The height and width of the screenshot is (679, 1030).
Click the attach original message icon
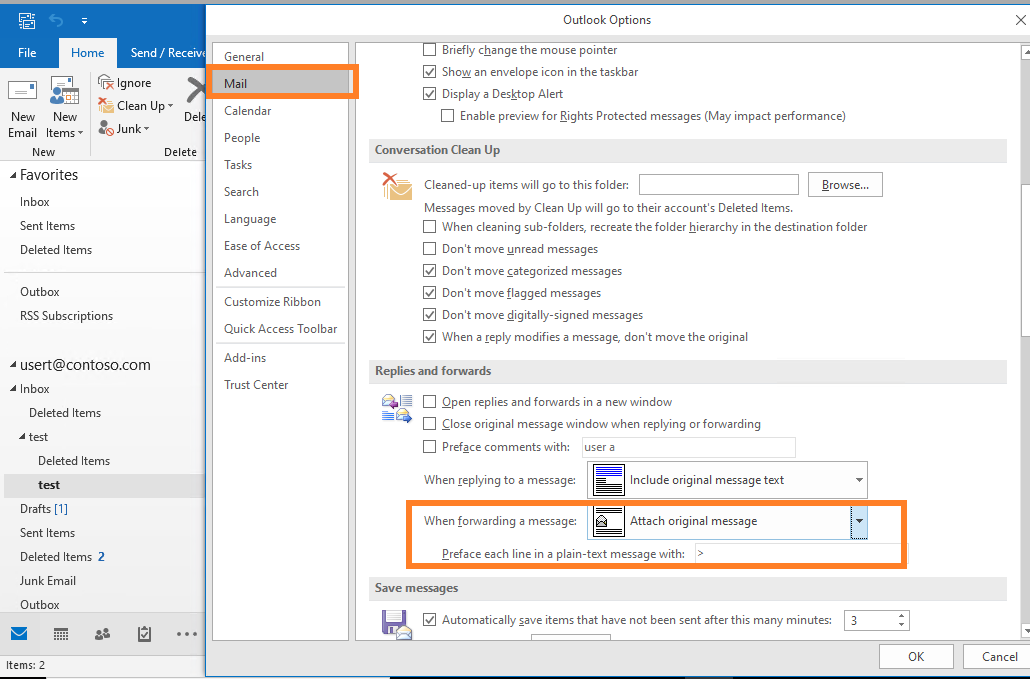(608, 521)
